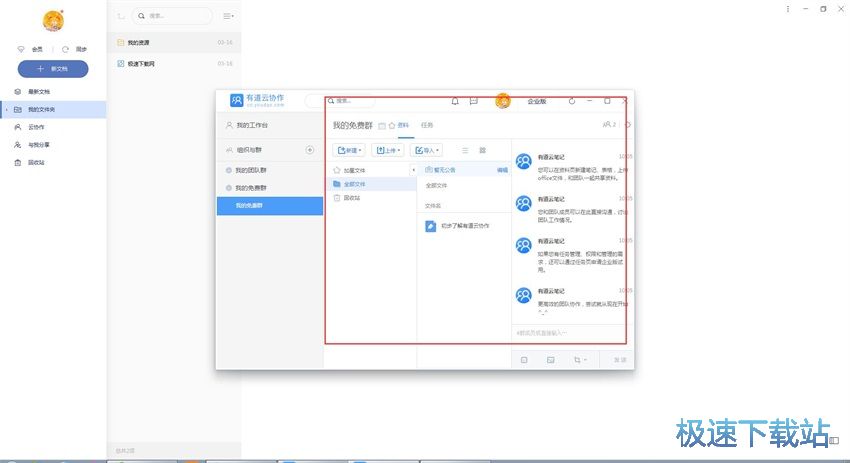The height and width of the screenshot is (463, 850).
Task: Switch to grid view icon
Action: [x=482, y=150]
